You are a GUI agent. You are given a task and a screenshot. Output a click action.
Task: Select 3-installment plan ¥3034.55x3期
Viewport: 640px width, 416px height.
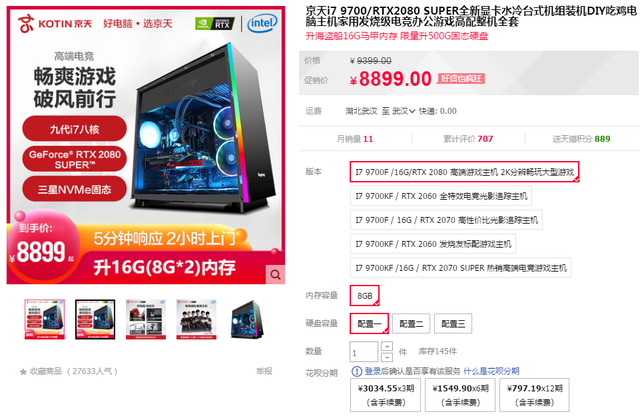(385, 395)
